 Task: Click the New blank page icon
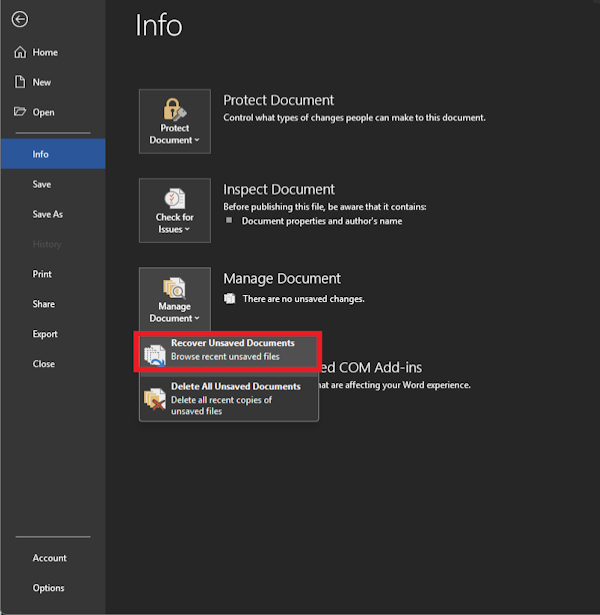20,82
